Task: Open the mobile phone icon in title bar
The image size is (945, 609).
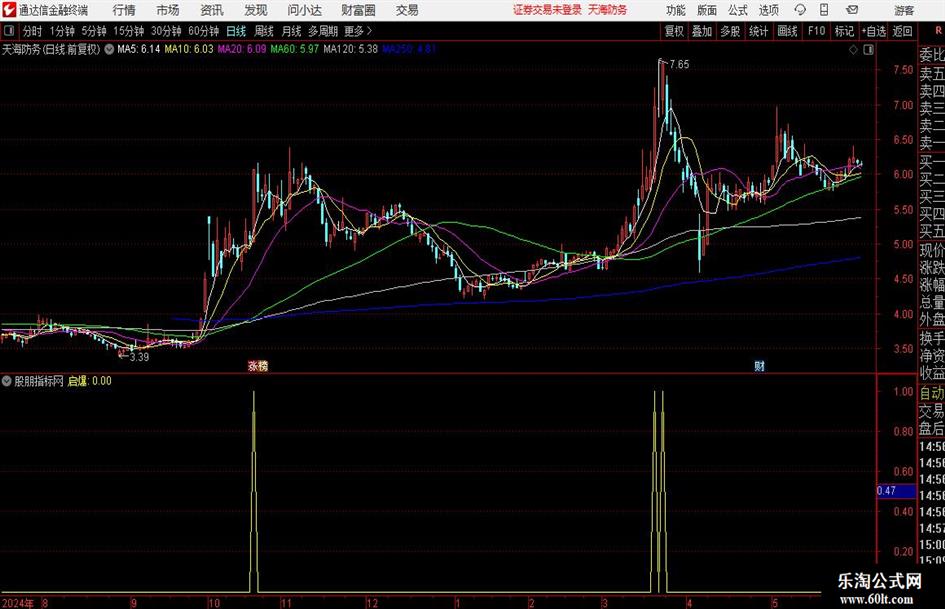Action: coord(824,10)
